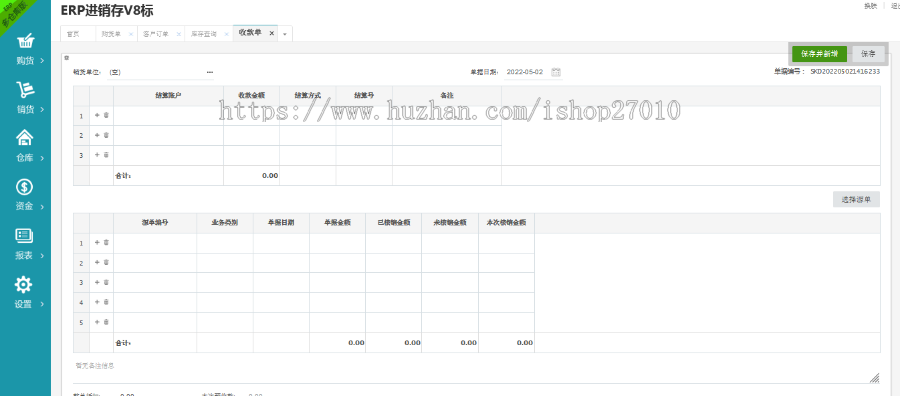Add a row after source document row 1
Screen dimensions: 900x396
coord(97,243)
